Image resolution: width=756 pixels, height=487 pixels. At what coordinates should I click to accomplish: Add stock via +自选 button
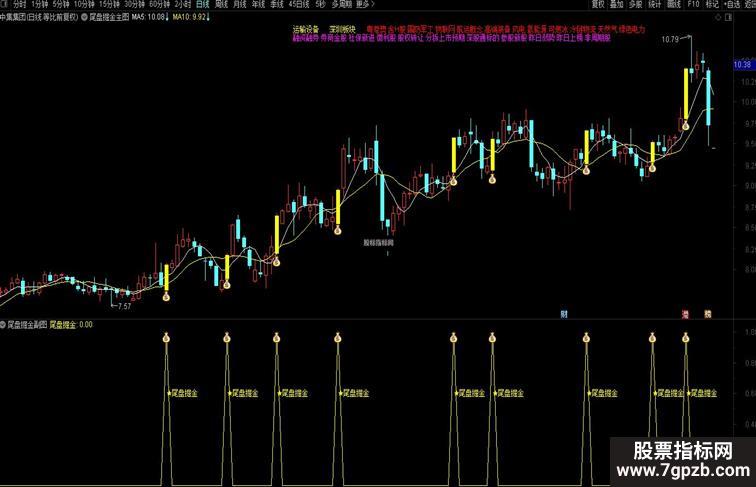(731, 4)
